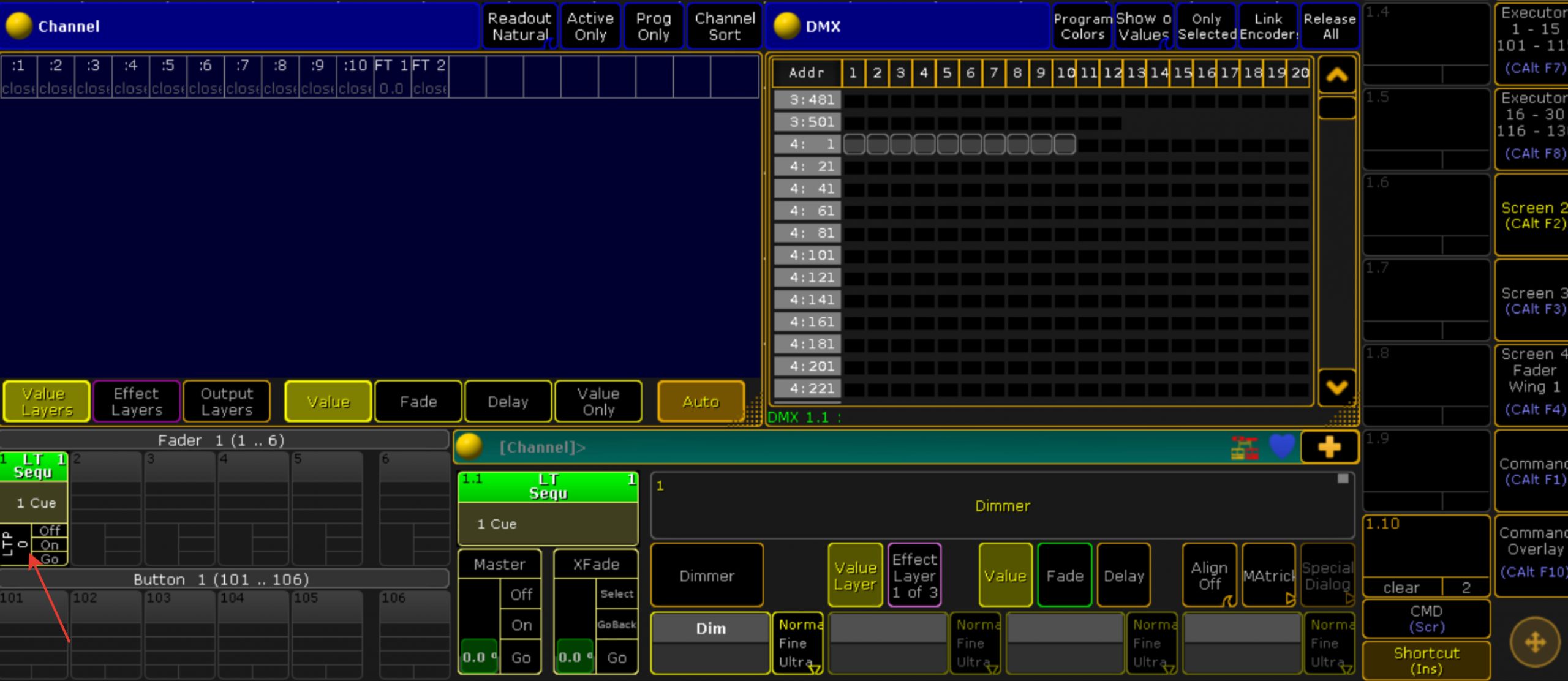Cycle the Align Off option
The image size is (1568, 681).
(x=1209, y=575)
